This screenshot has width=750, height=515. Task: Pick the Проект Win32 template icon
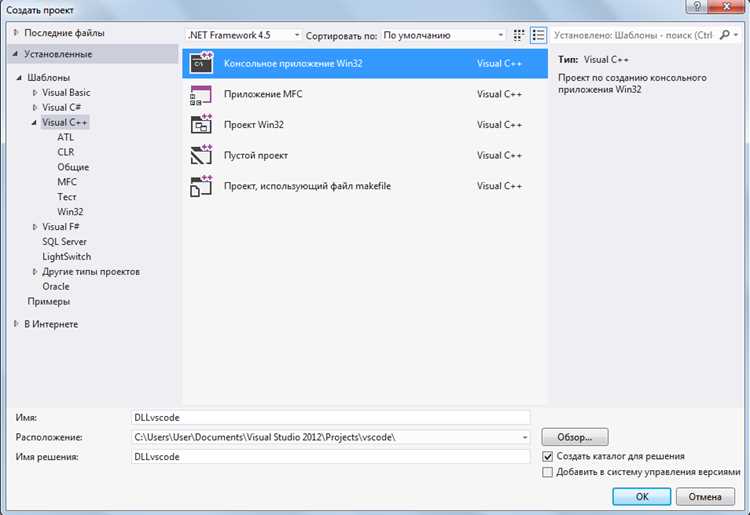201,125
